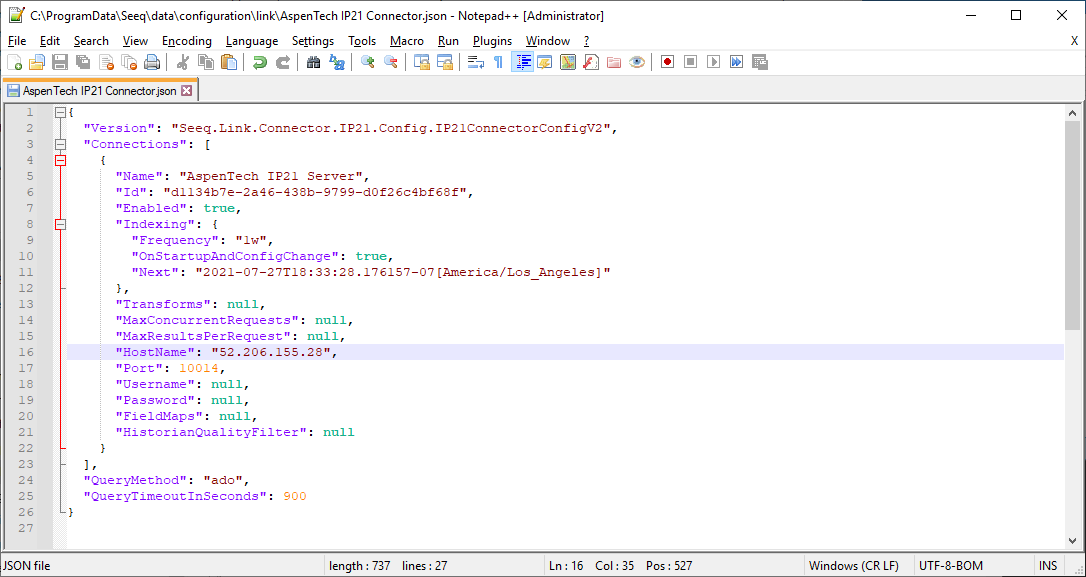Collapse the Indexing block fold on line 8
1086x577 pixels.
[x=60, y=224]
